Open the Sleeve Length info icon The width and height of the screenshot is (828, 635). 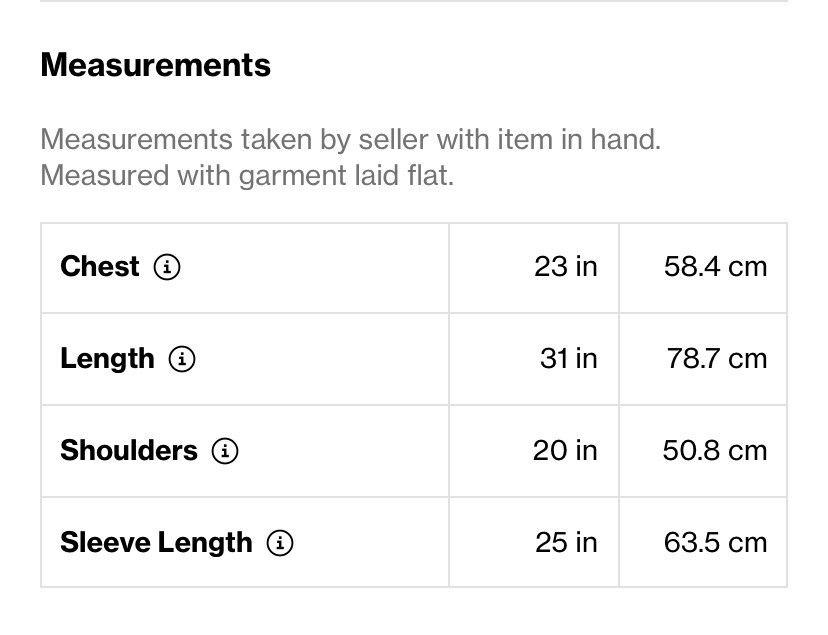(280, 543)
